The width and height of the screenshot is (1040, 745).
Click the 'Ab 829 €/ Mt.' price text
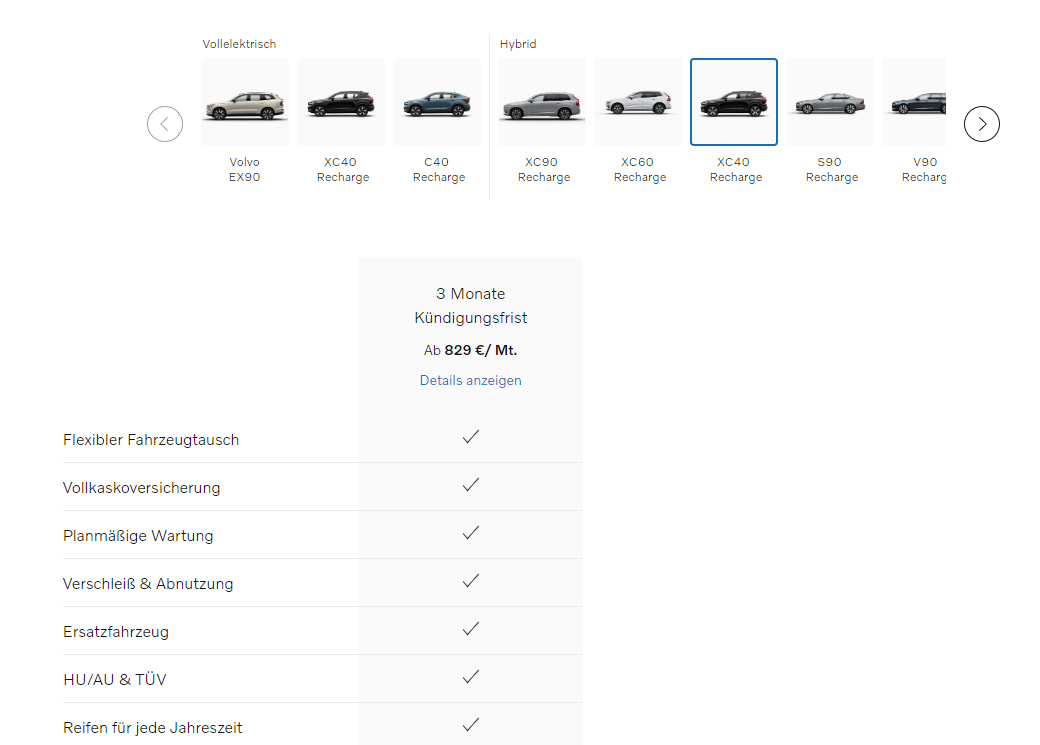pyautogui.click(x=470, y=350)
